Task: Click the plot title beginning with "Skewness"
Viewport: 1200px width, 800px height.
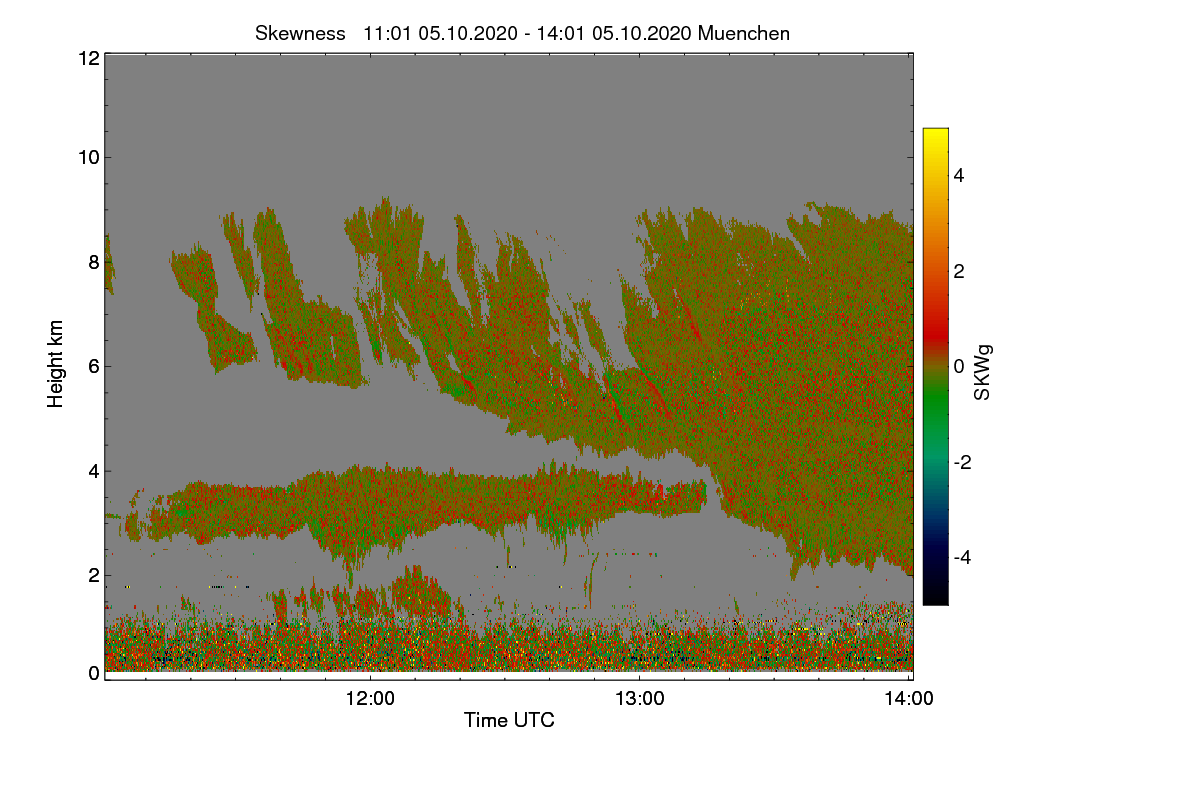Action: tap(522, 33)
